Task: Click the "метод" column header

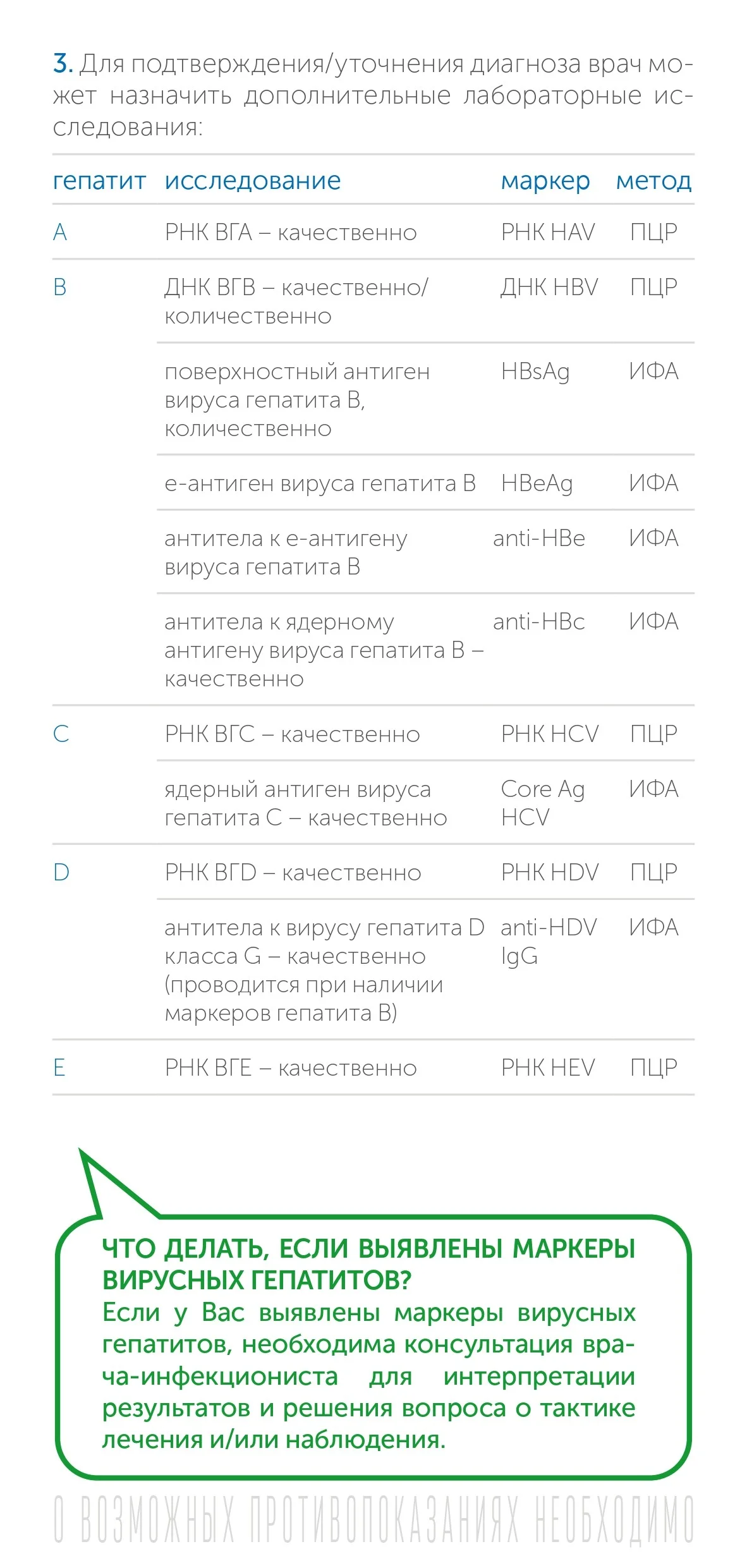Action: click(653, 181)
